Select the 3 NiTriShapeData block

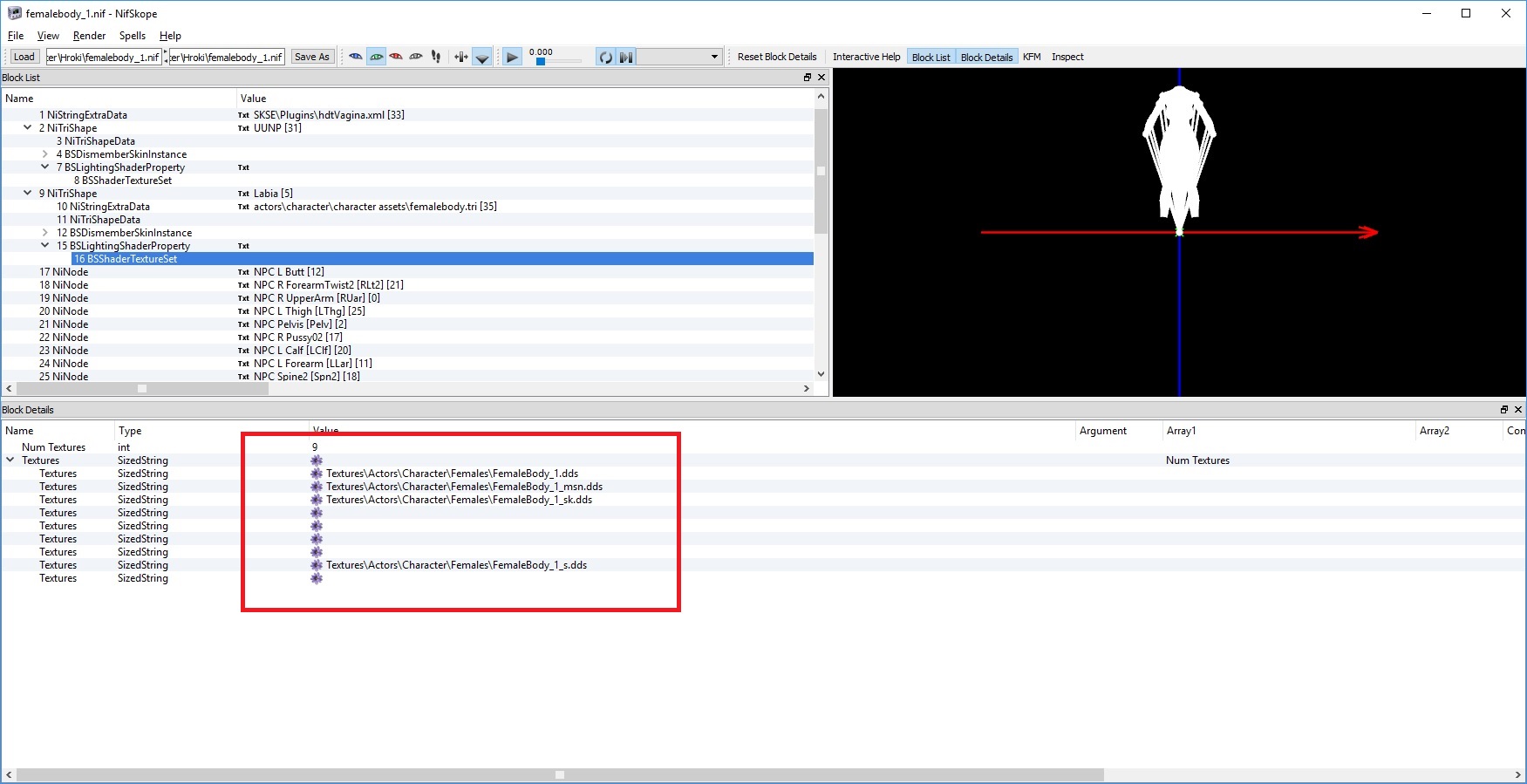(96, 141)
